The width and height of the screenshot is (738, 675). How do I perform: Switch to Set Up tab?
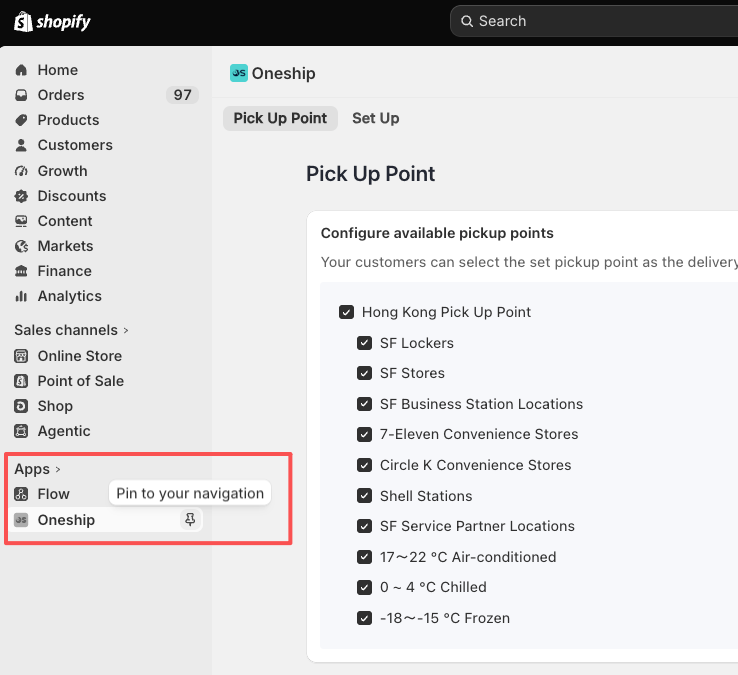tap(376, 118)
